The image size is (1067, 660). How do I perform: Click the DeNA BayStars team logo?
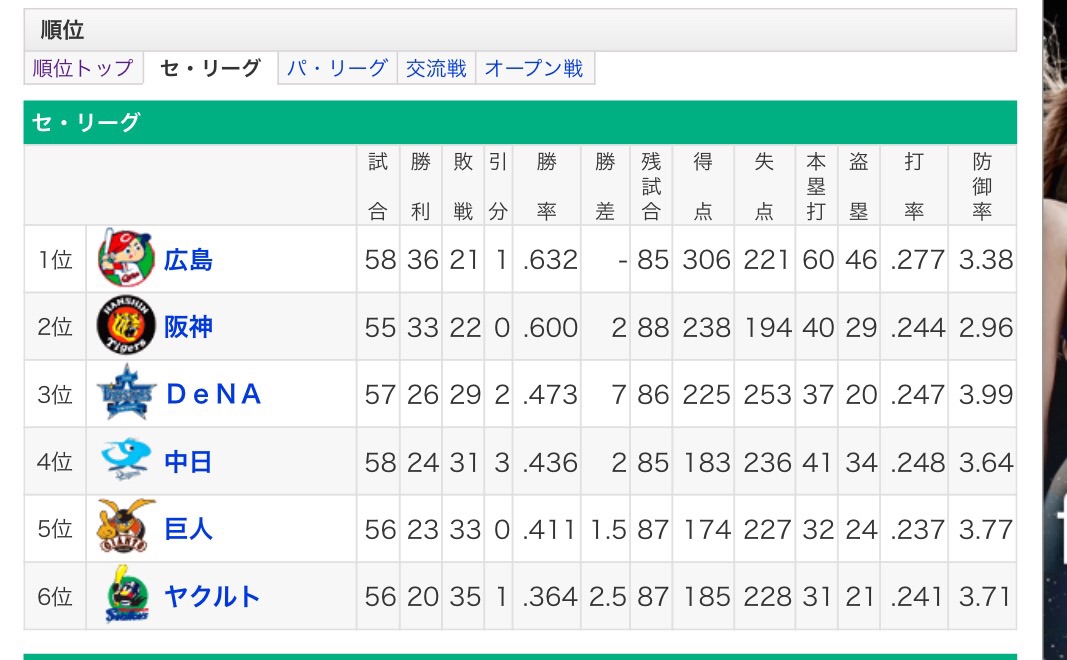point(127,394)
